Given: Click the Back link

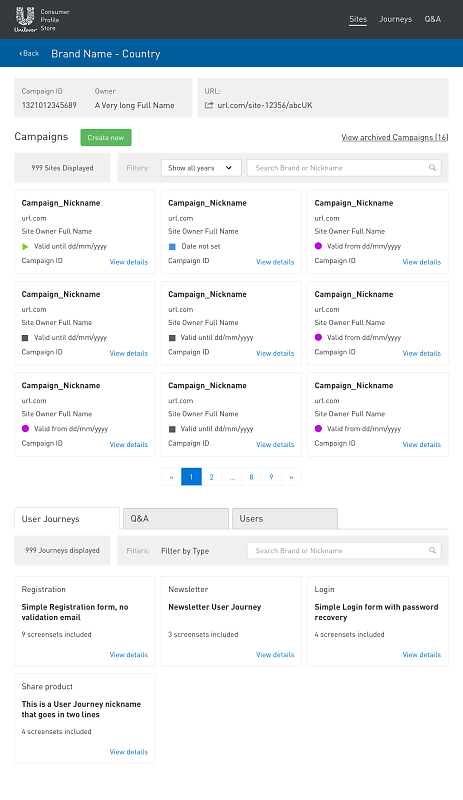Looking at the screenshot, I should coord(29,53).
